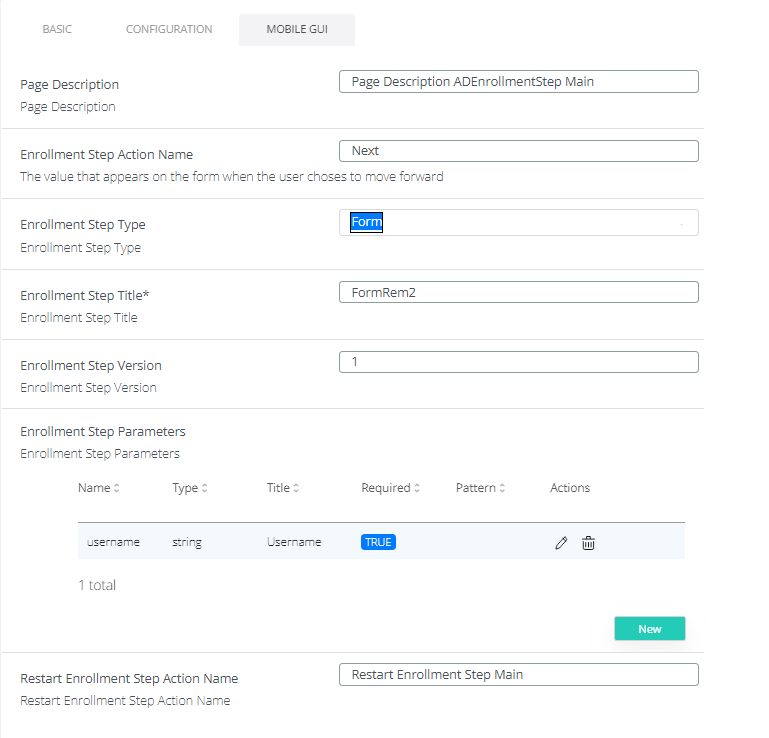Focus Restart Enrollment Step Action Name field
This screenshot has height=738, width=769.
[518, 675]
